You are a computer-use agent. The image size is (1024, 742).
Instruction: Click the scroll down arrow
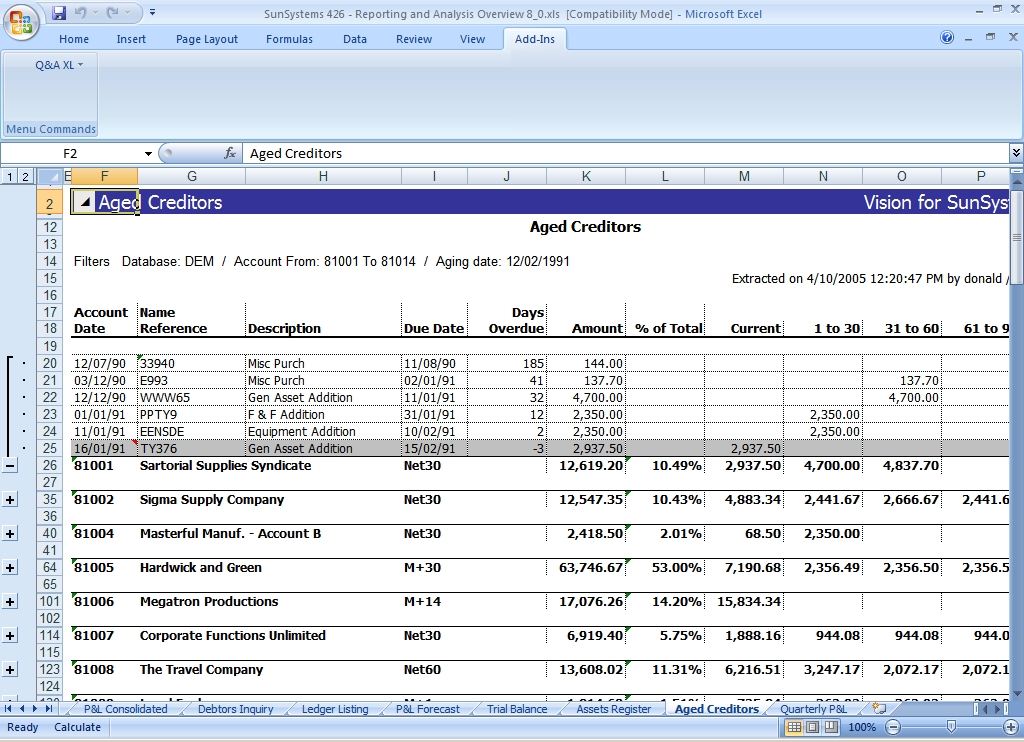[1017, 694]
